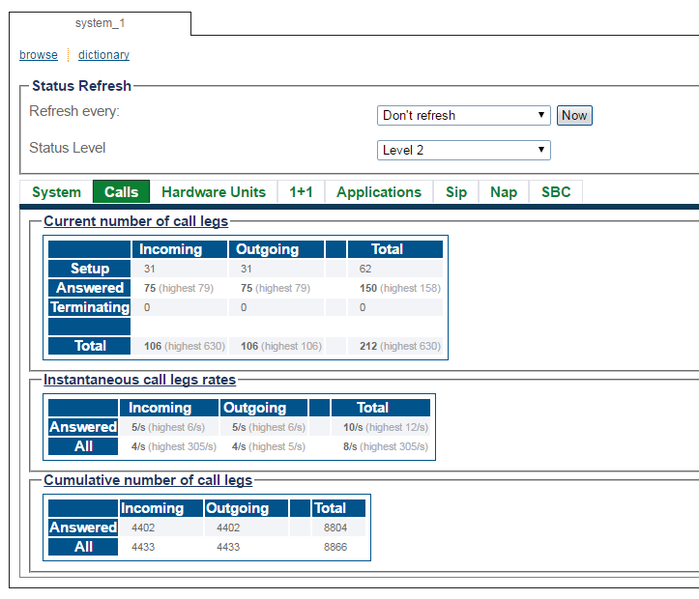The image size is (699, 599).
Task: Click the Setup row header
Action: [90, 269]
